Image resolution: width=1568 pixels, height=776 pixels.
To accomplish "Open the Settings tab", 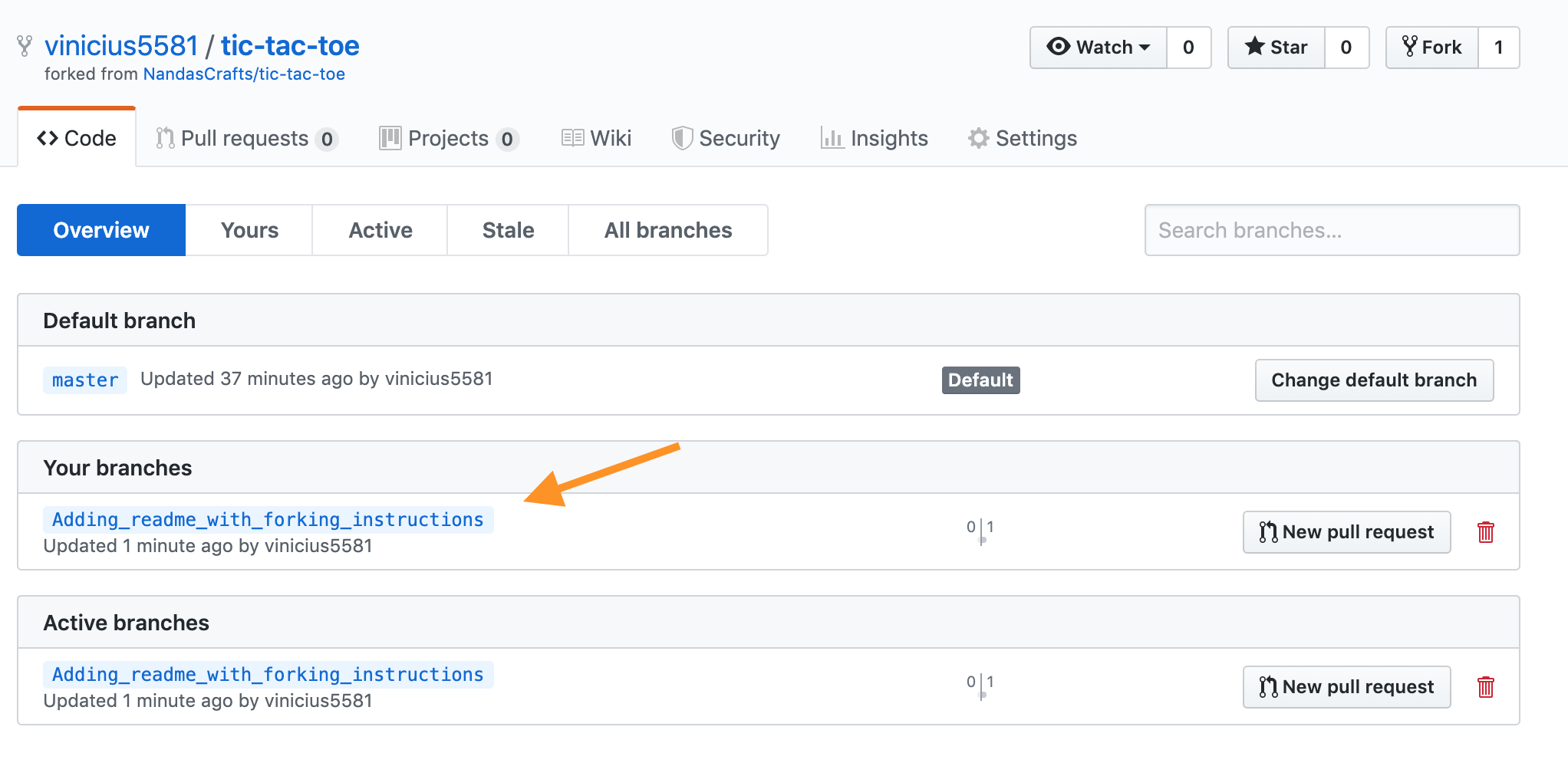I will (x=1023, y=138).
